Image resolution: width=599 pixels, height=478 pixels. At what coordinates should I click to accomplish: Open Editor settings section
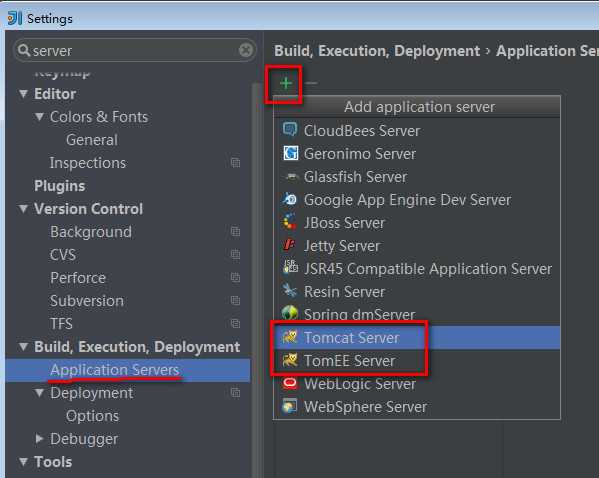(55, 94)
